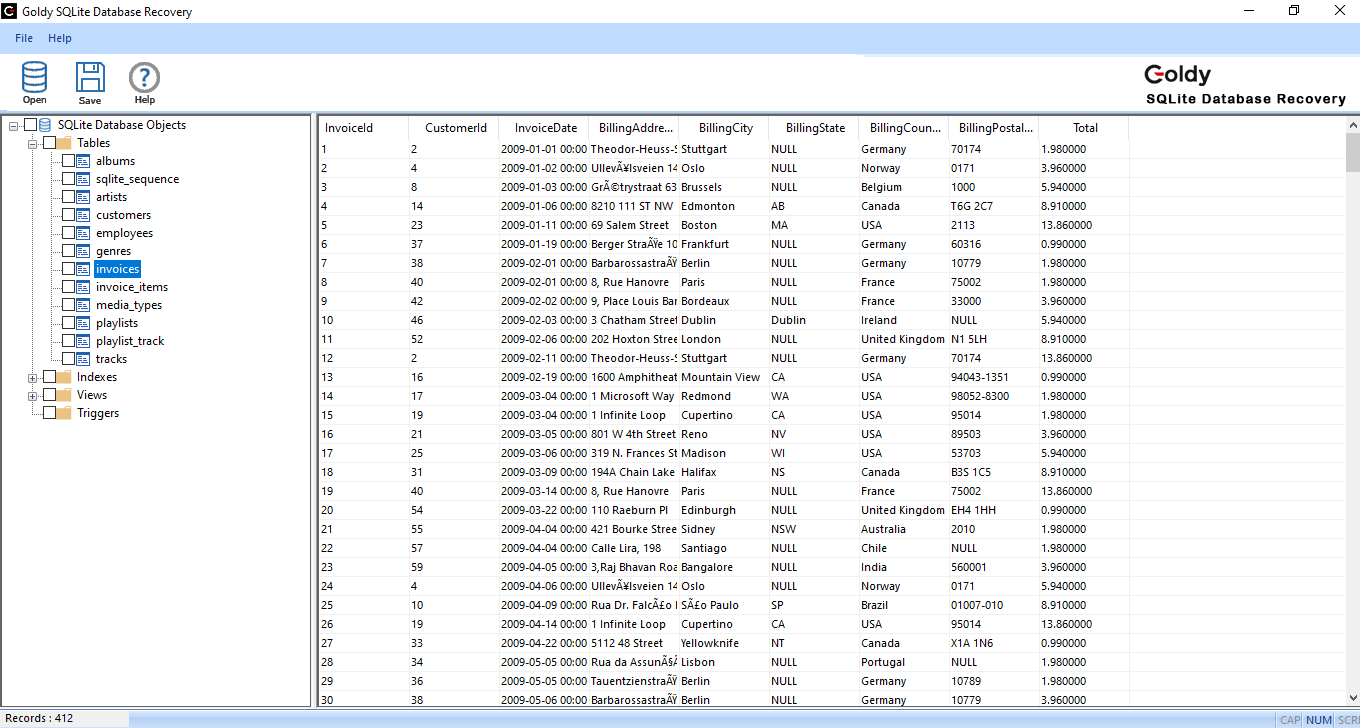Select the invoice_items tree item
The image size is (1360, 728).
click(132, 287)
